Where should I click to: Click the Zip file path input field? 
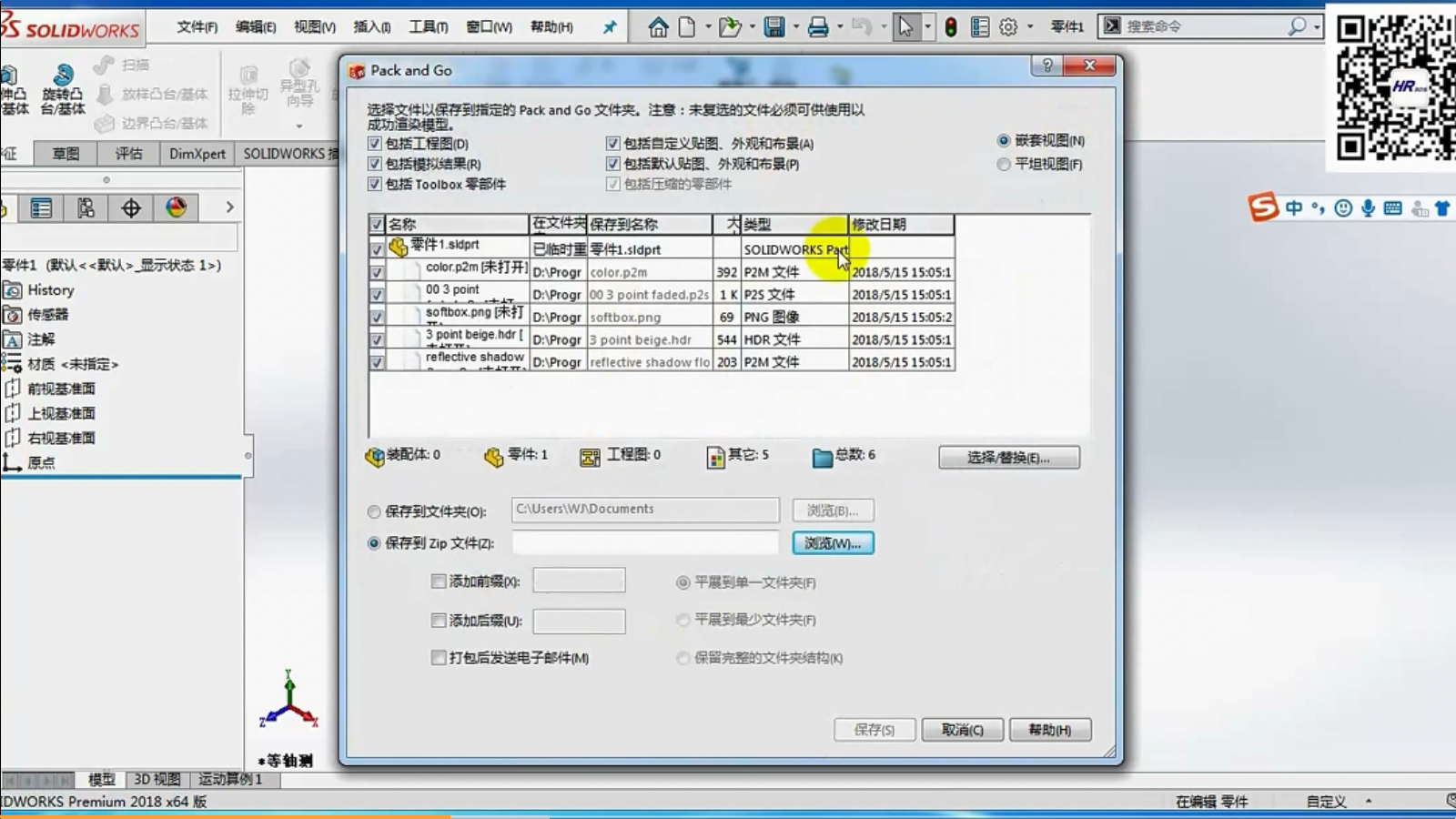(645, 543)
